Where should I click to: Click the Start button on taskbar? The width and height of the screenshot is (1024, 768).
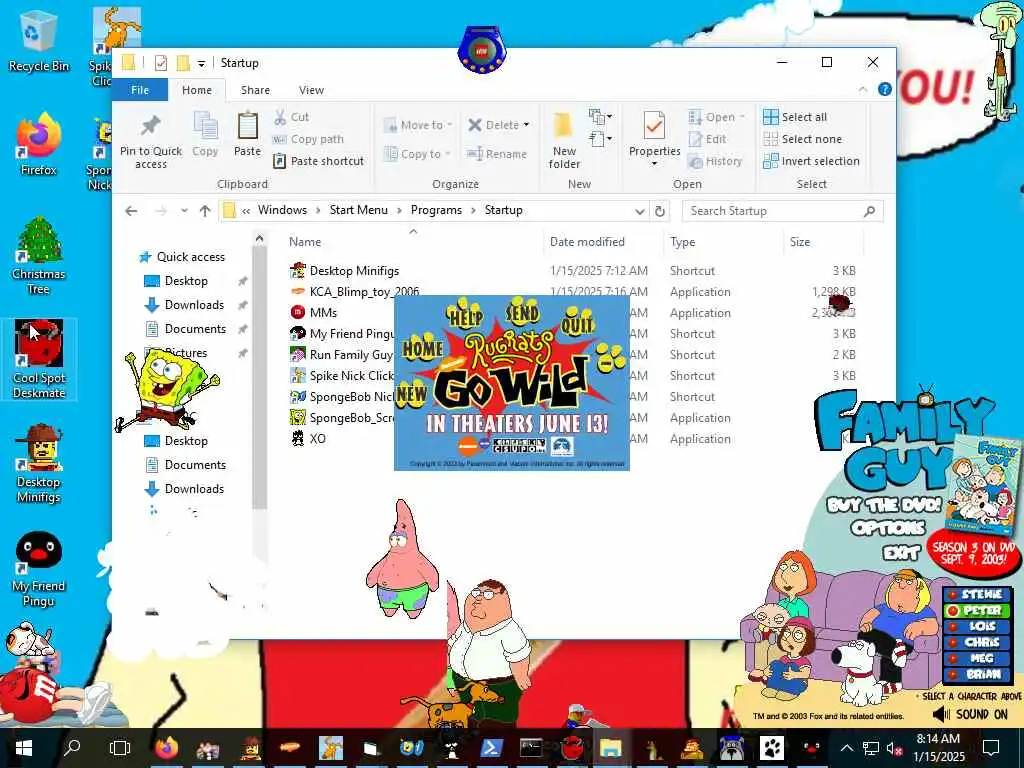click(24, 748)
